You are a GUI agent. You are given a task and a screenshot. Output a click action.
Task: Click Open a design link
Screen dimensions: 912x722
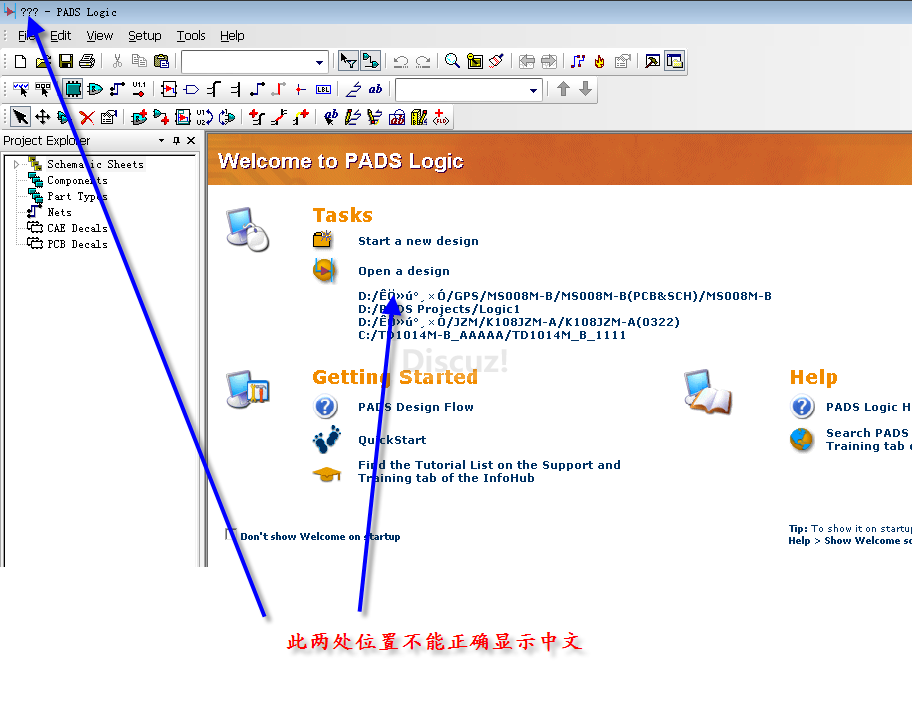(404, 271)
